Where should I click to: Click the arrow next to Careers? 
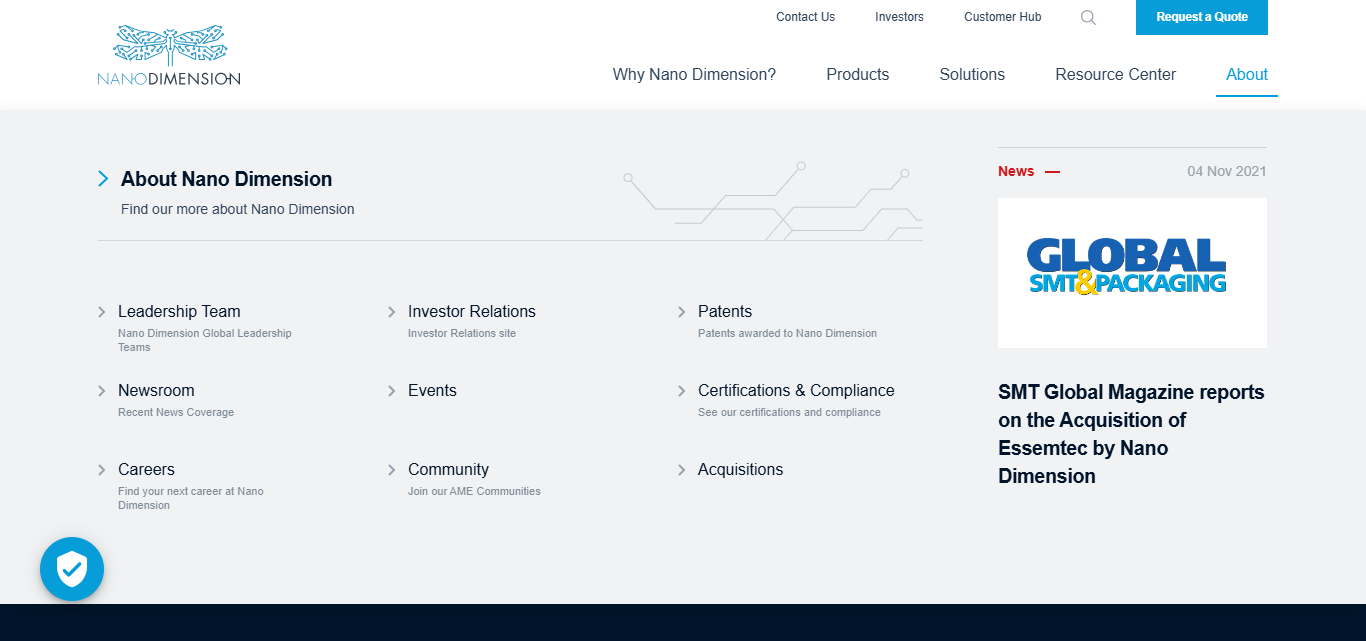pos(102,470)
